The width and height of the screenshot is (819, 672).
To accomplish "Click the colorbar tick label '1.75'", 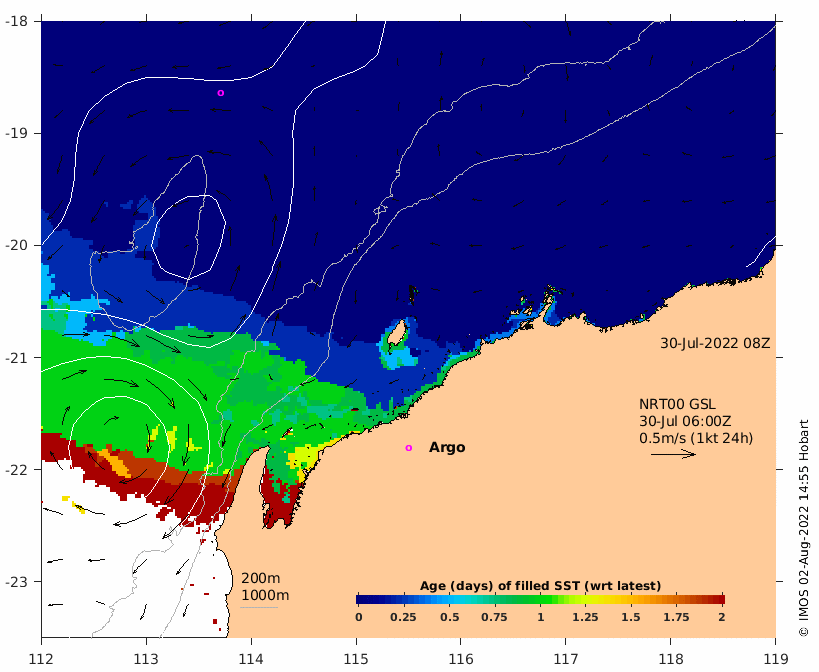I will click(676, 617).
